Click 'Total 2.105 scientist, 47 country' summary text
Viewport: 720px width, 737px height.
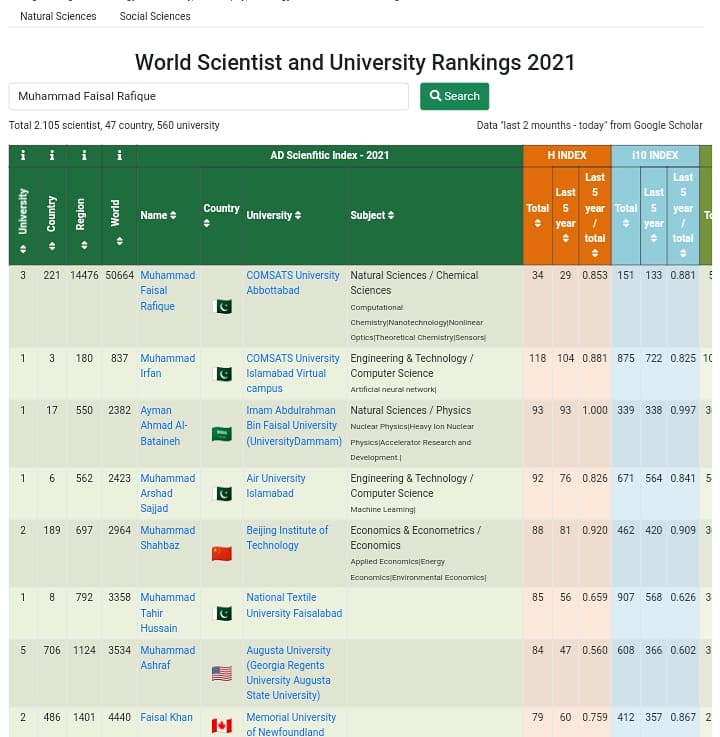tap(114, 125)
